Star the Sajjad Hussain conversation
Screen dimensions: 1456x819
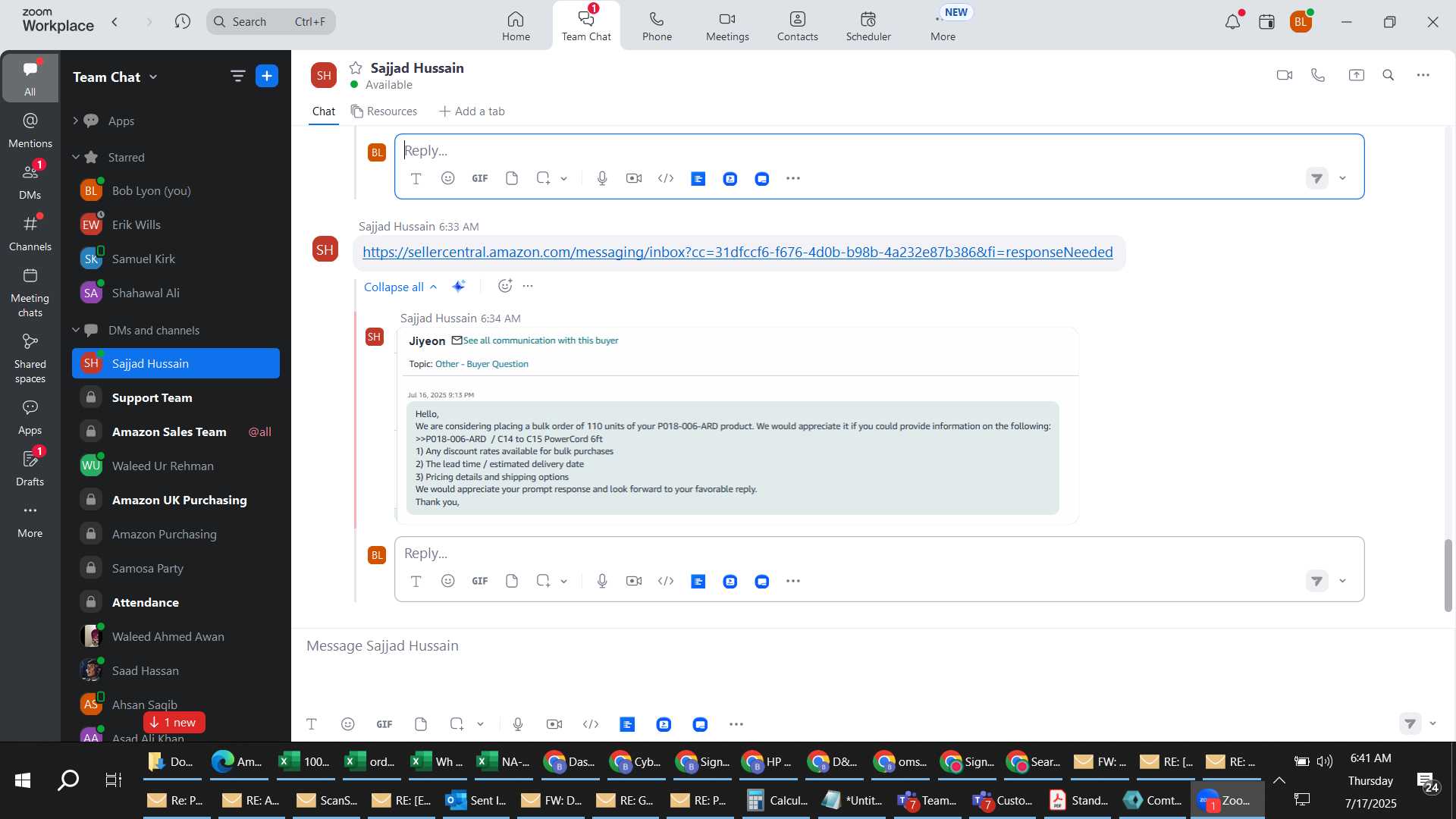(x=356, y=68)
